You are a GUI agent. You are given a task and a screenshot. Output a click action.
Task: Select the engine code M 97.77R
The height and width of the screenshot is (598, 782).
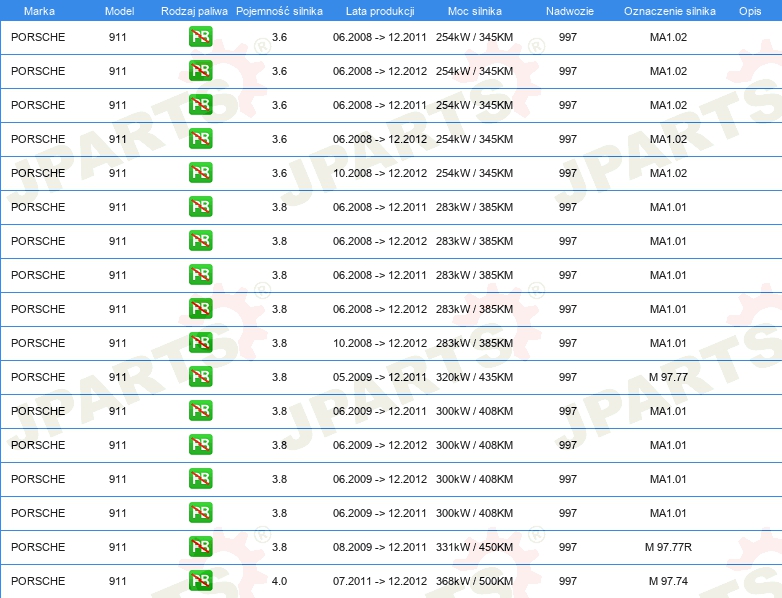[668, 547]
